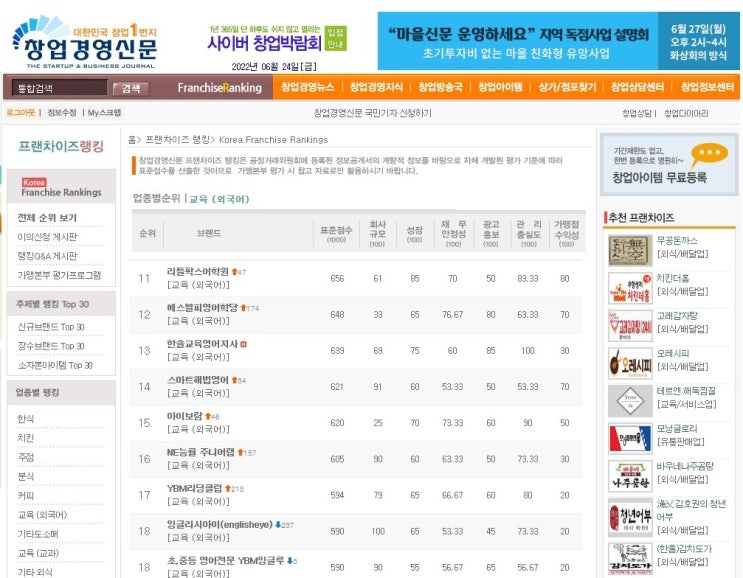
Task: Click the 오레시피 franchise logo
Action: (630, 363)
